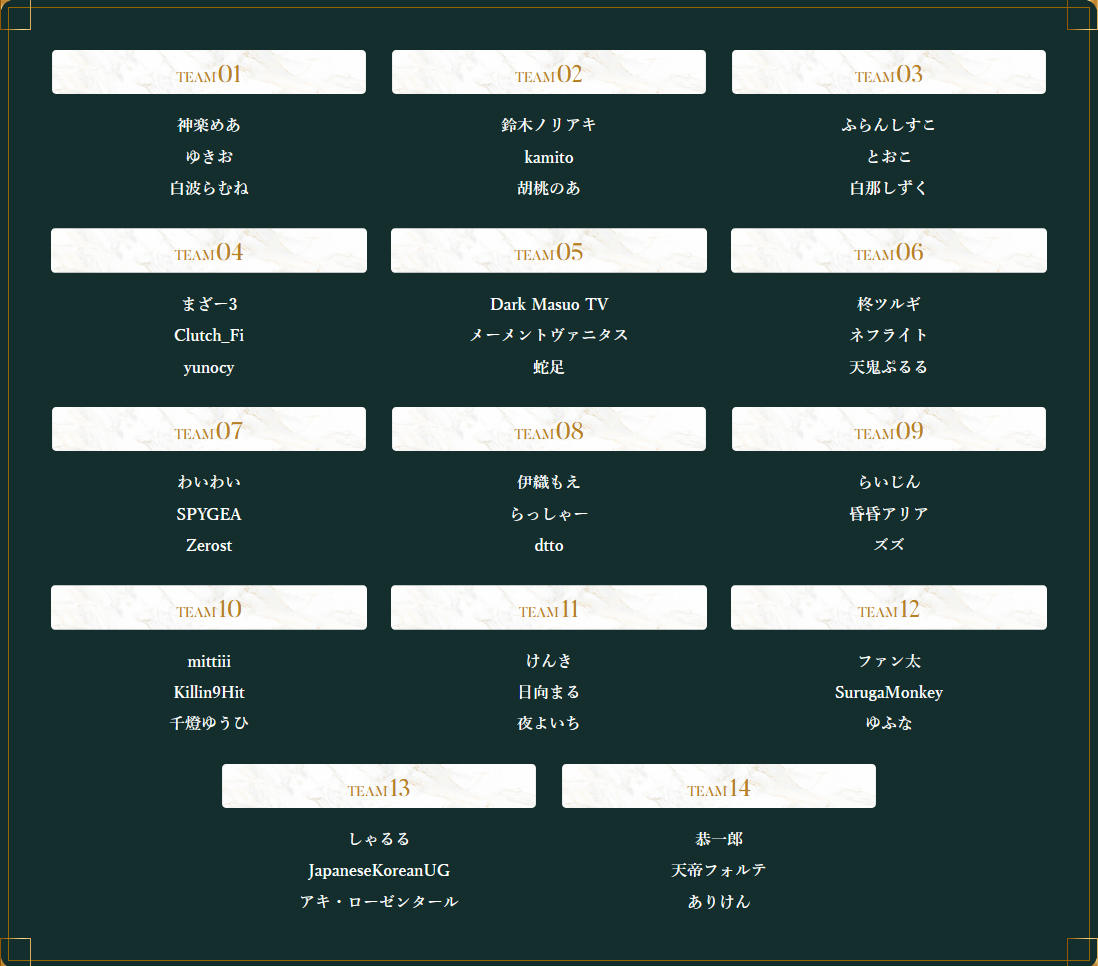This screenshot has width=1098, height=966.
Task: Select 神楽めあ in Team 01
Action: point(209,125)
